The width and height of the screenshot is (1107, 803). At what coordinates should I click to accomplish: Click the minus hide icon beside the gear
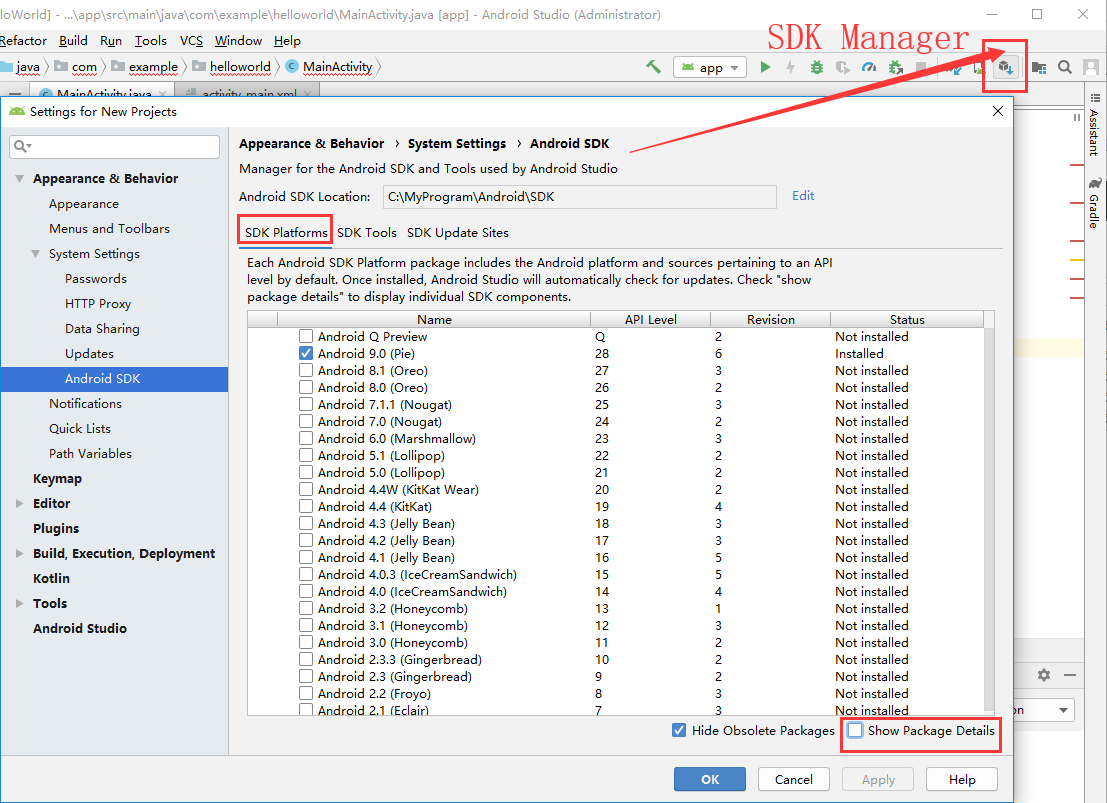1070,675
